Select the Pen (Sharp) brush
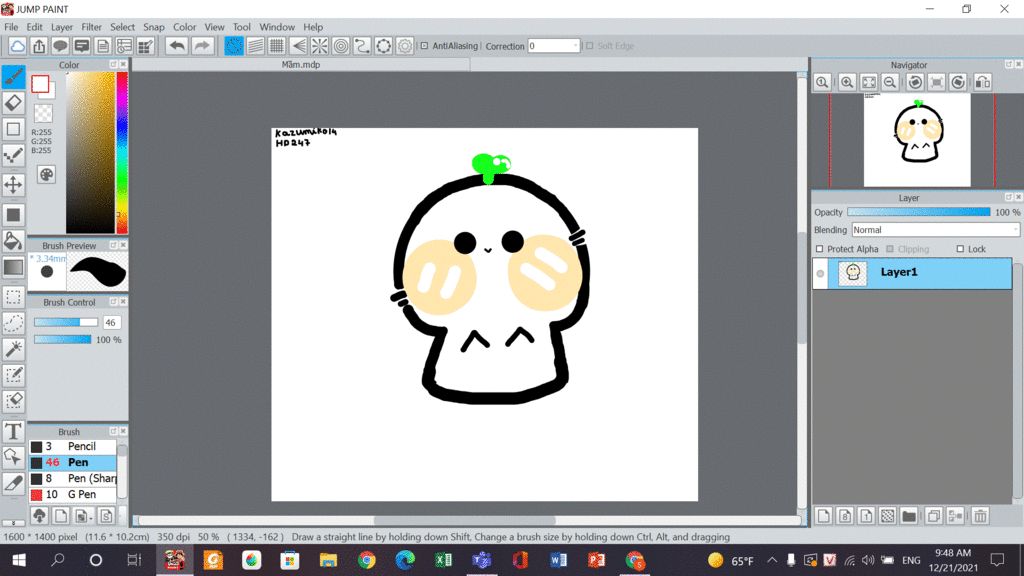 (73, 479)
